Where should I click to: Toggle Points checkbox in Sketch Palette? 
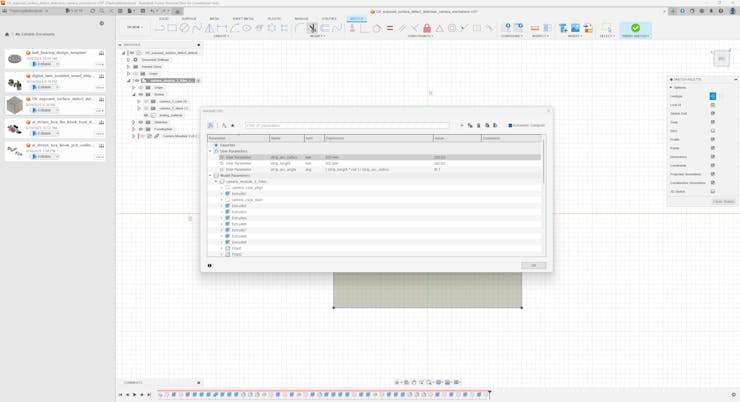(713, 148)
